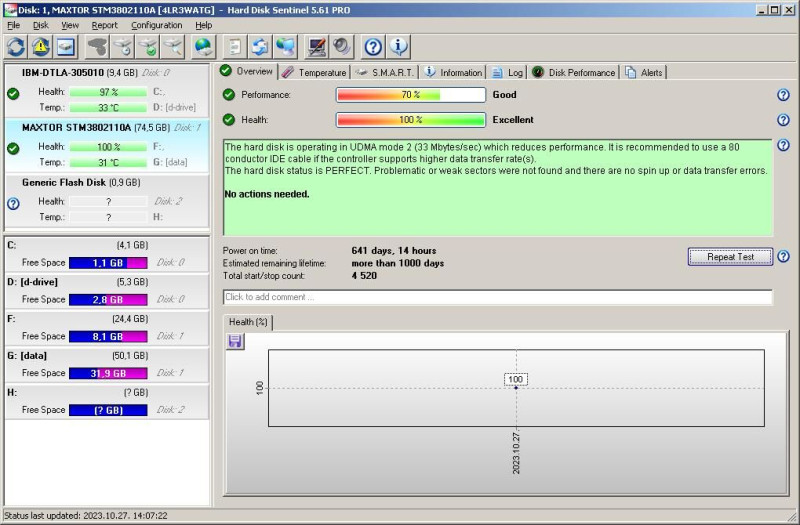
Task: Click the comment field 'Click to add comment'
Action: [497, 297]
